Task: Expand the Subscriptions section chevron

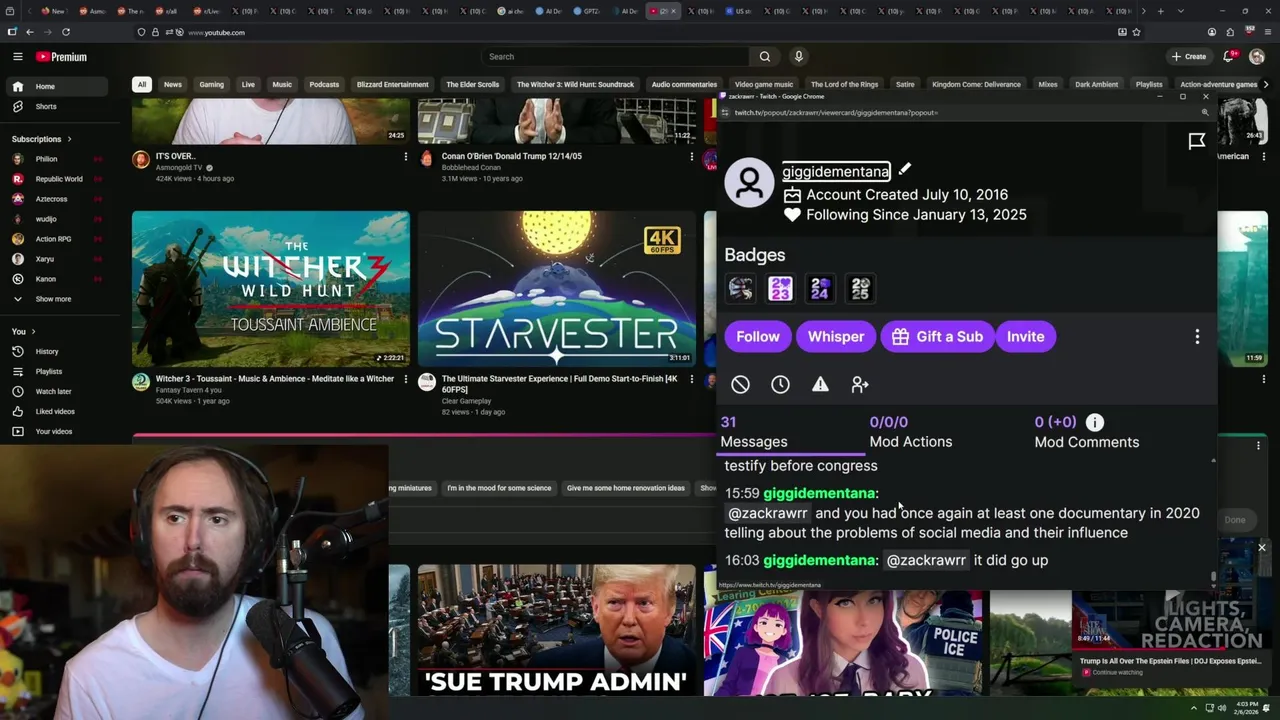Action: [x=69, y=139]
